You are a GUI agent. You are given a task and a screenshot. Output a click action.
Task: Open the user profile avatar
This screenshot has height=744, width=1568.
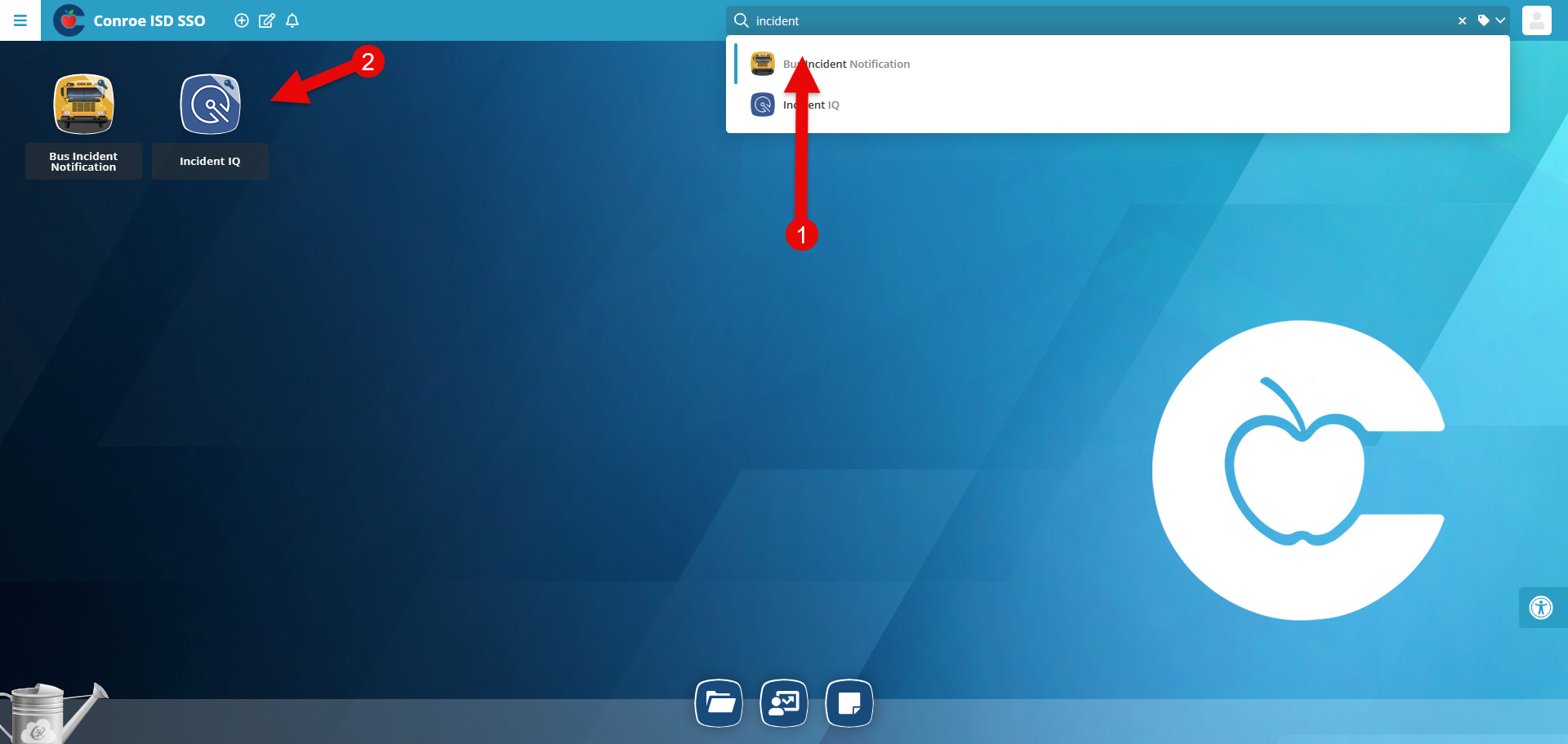coord(1537,20)
